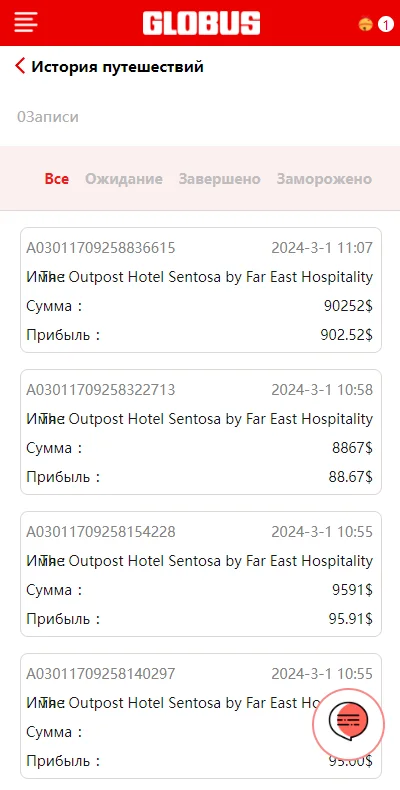Switch to the Заморожено tab
The image size is (400, 790).
click(324, 179)
